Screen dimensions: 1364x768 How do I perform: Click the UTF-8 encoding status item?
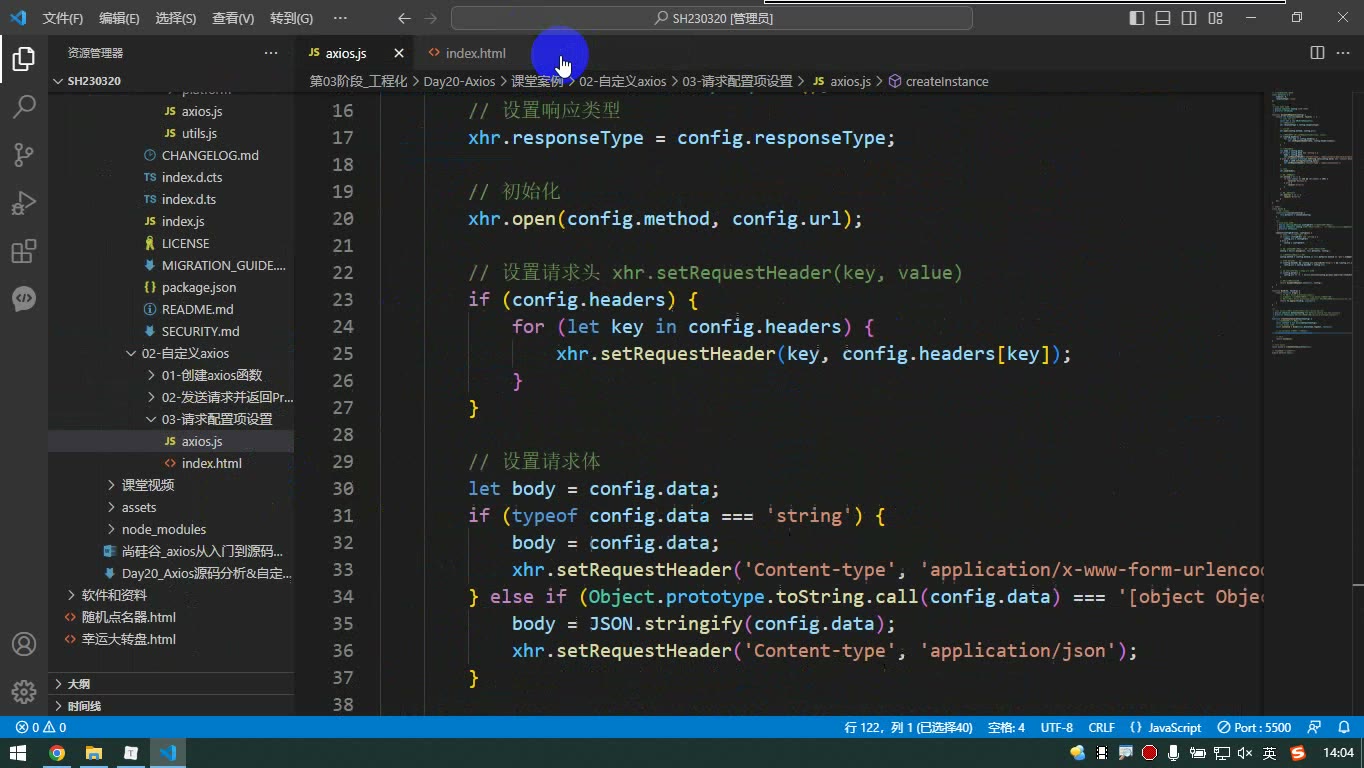click(x=1057, y=728)
